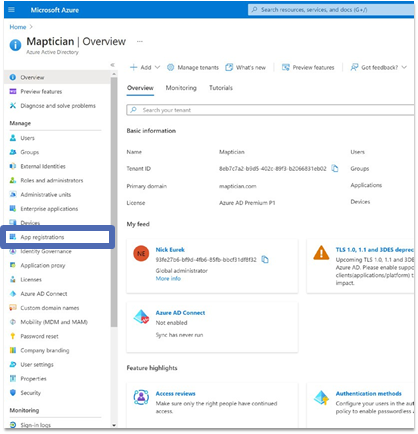Click the Applications label in Basic information

tap(366, 185)
